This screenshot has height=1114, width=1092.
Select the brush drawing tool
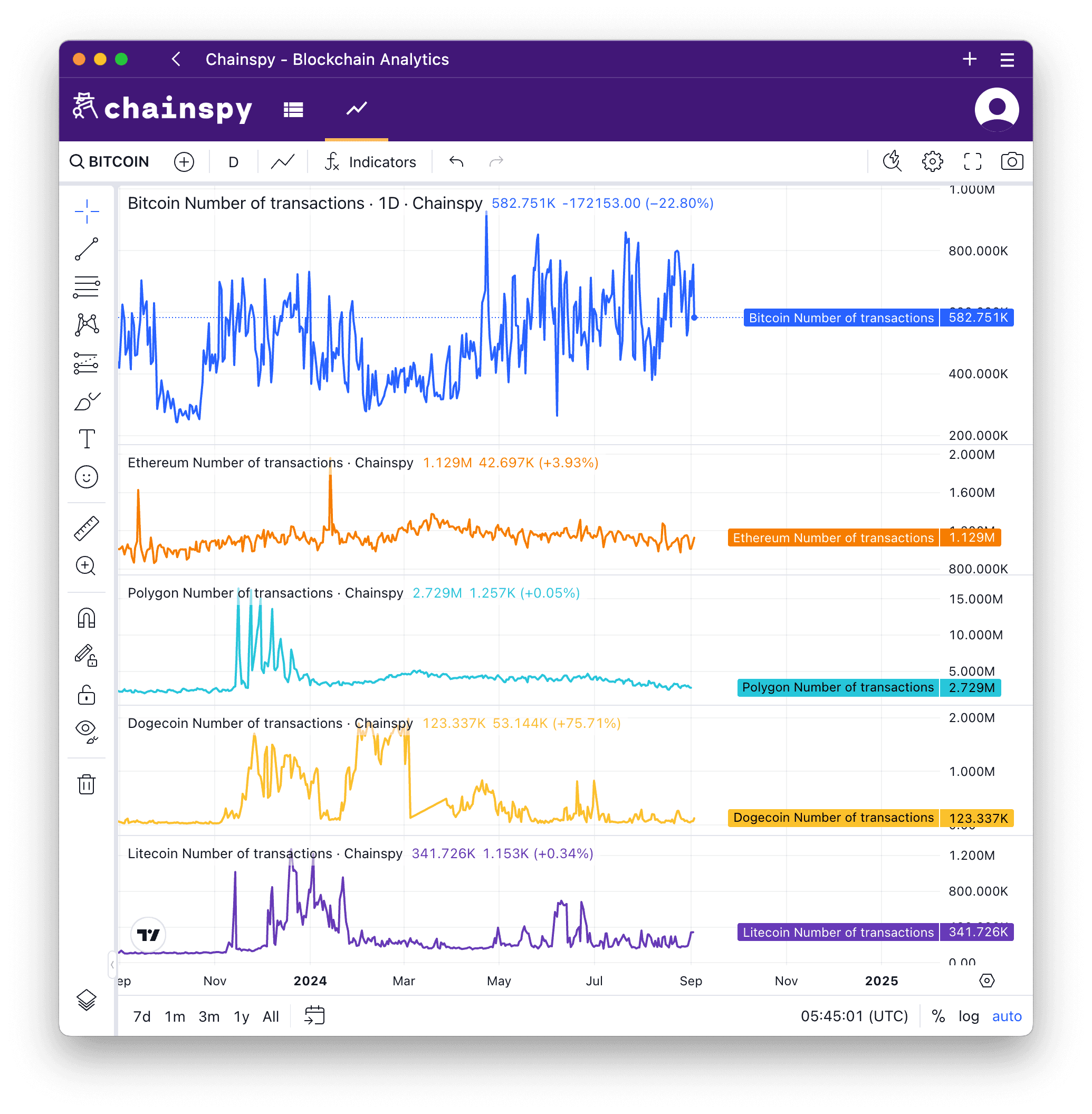coord(87,401)
